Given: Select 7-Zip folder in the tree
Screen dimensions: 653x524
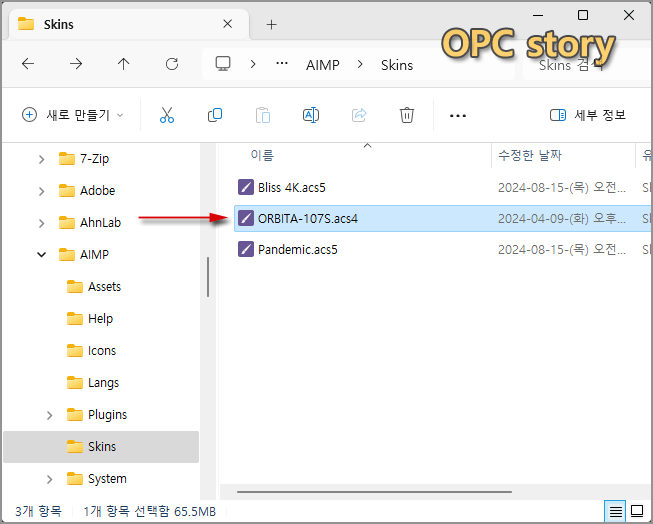Looking at the screenshot, I should [84, 159].
